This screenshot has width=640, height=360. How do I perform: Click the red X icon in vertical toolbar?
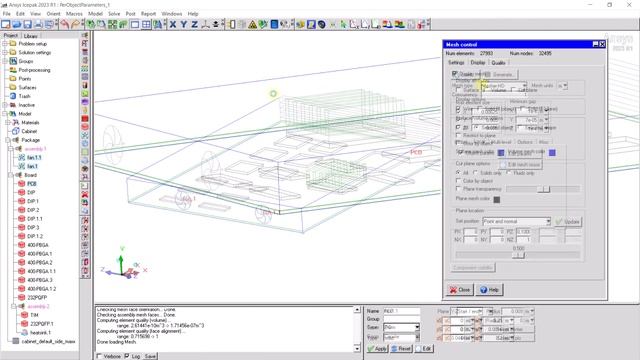coord(85,194)
